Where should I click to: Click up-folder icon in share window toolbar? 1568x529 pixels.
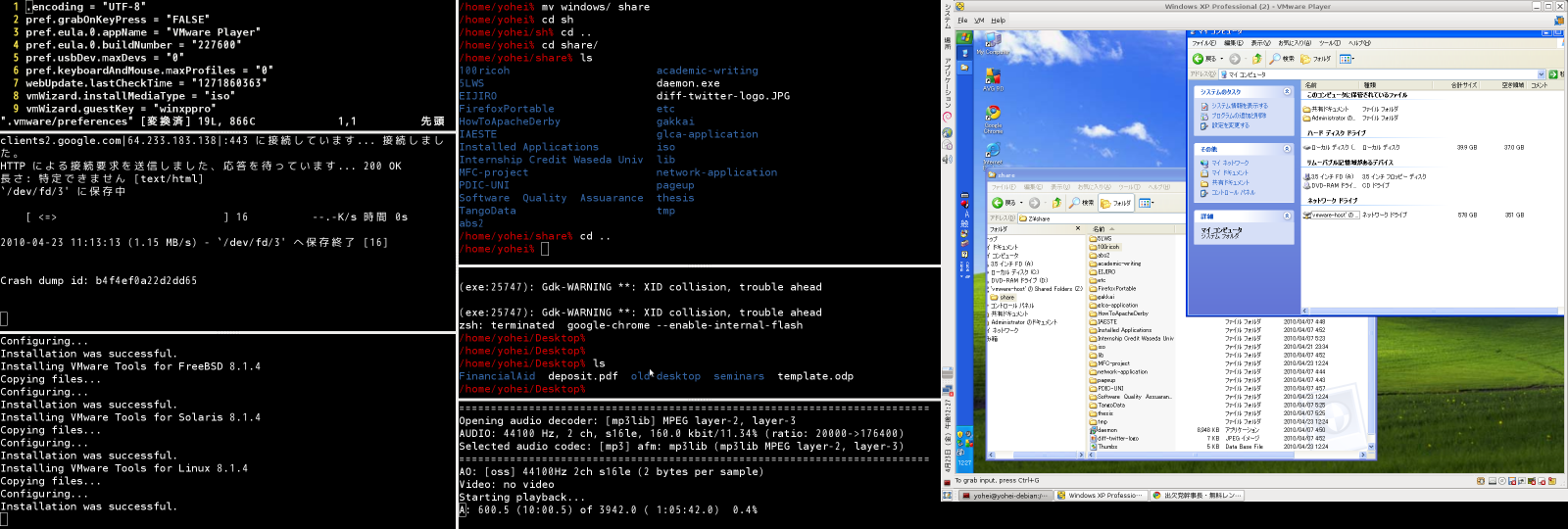1055,203
